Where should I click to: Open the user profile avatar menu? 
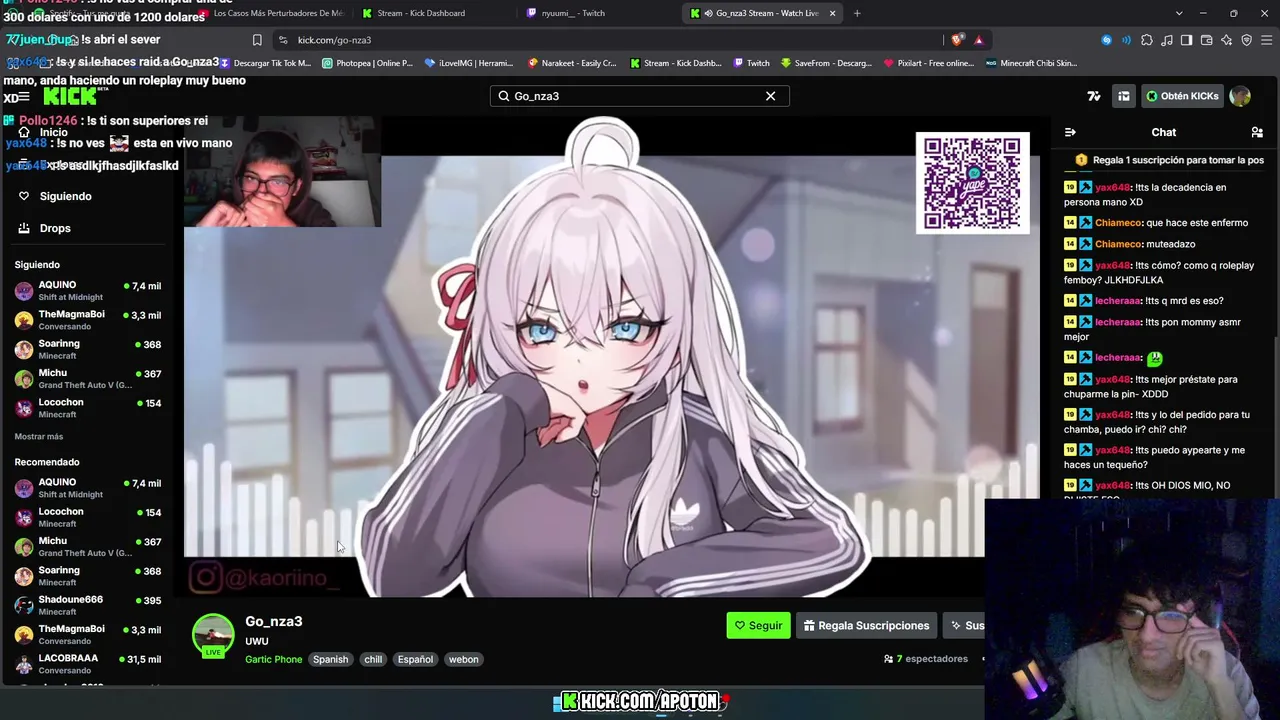pos(1240,96)
